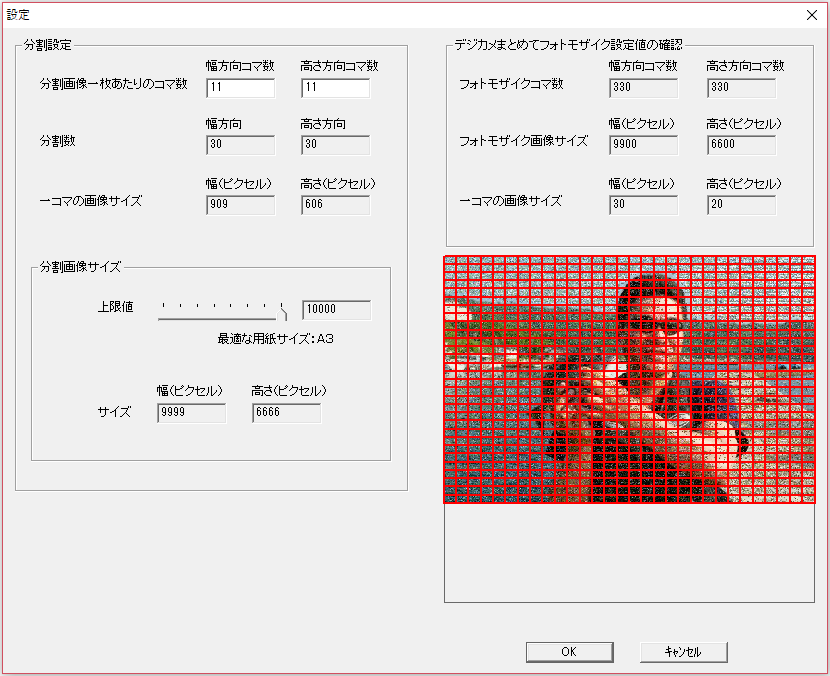The width and height of the screenshot is (830, 676).
Task: Click the デジカメまとめてフォトモザイク設定値の確認 group title
Action: (x=569, y=45)
